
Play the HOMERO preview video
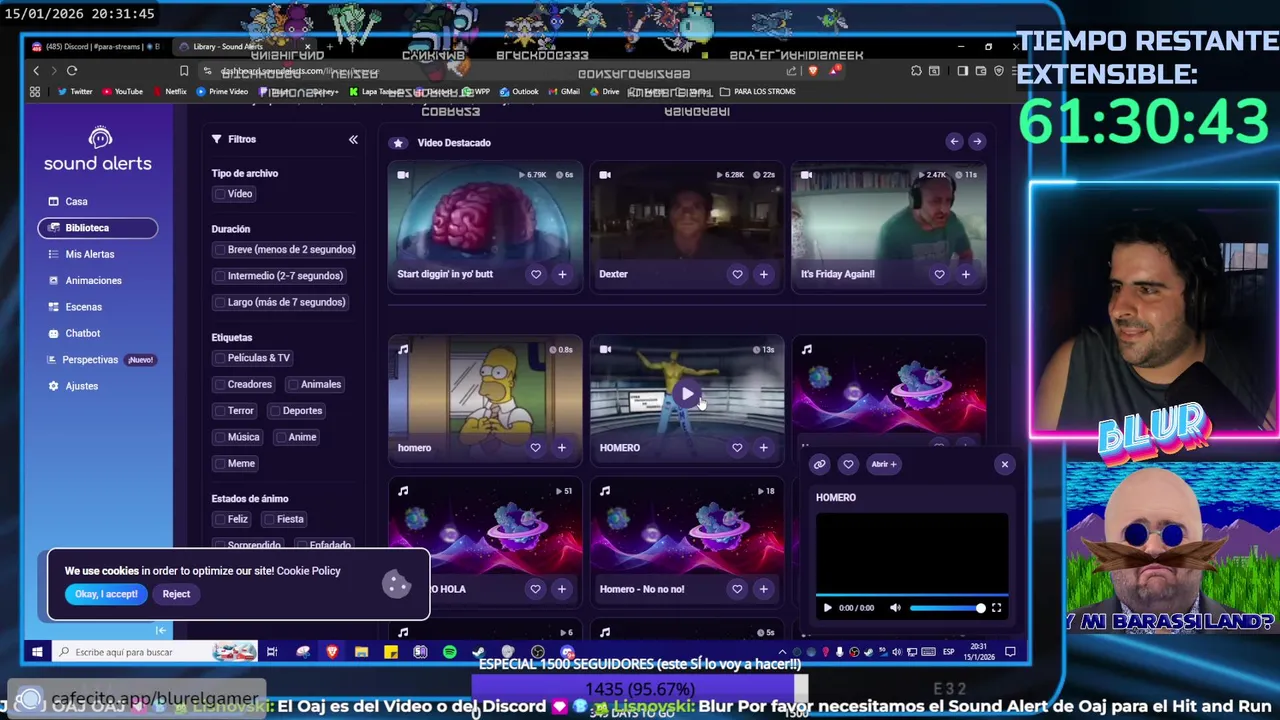pos(827,608)
